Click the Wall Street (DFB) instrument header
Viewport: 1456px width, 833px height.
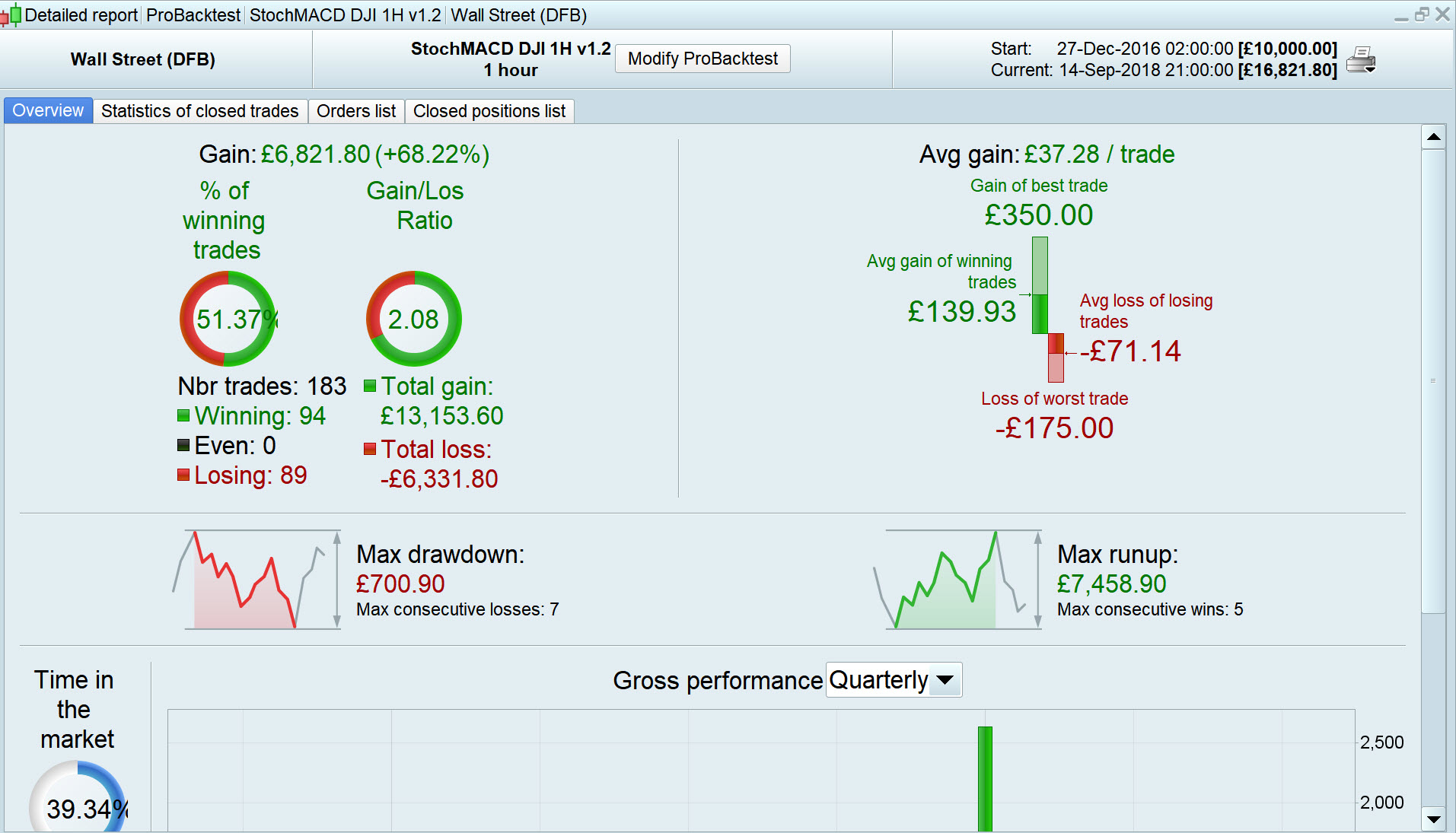point(143,59)
